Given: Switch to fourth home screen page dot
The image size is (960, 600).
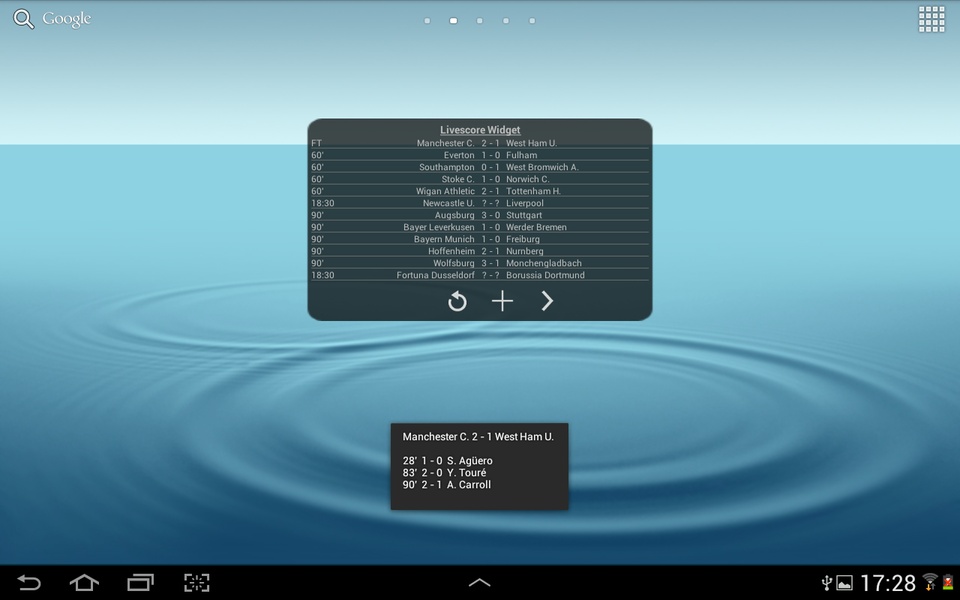Looking at the screenshot, I should (506, 21).
